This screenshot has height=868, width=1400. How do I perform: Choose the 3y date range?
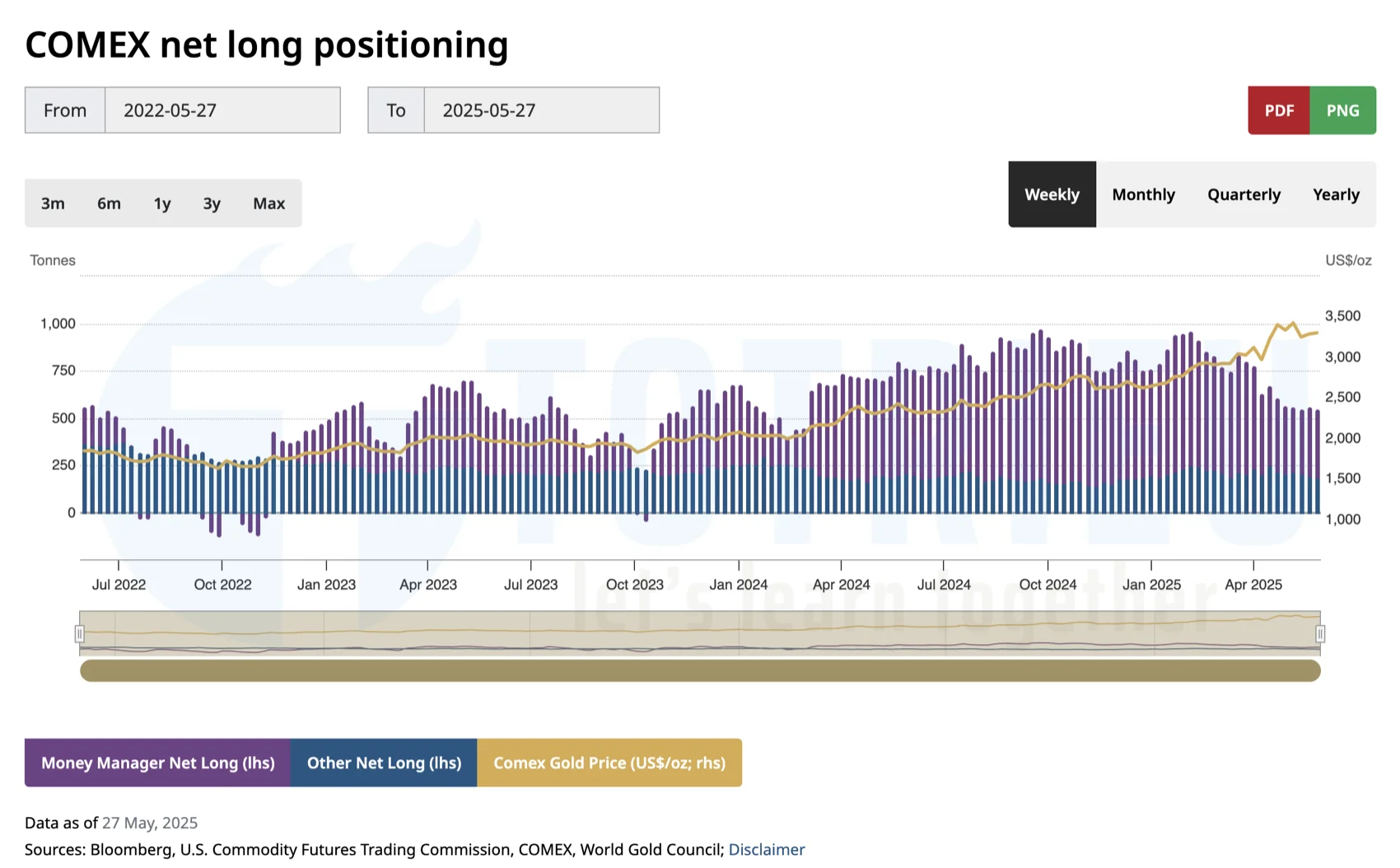pos(211,203)
